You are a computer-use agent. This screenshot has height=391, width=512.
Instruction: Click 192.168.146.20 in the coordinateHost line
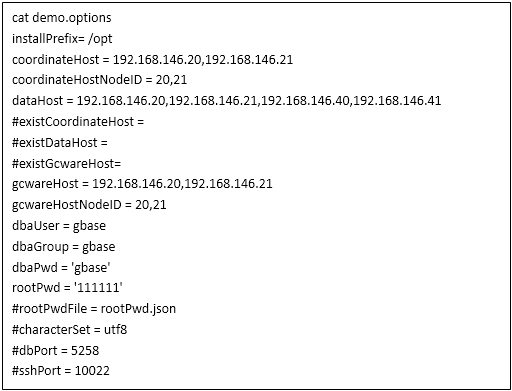click(x=157, y=60)
